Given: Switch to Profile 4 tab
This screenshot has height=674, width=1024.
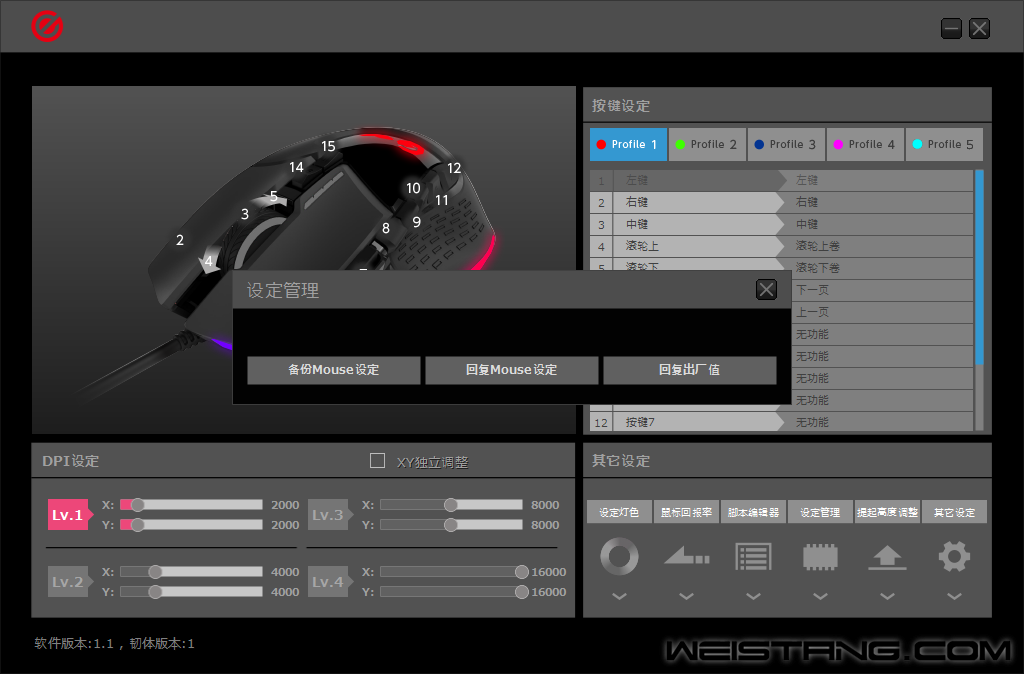Looking at the screenshot, I should (865, 144).
